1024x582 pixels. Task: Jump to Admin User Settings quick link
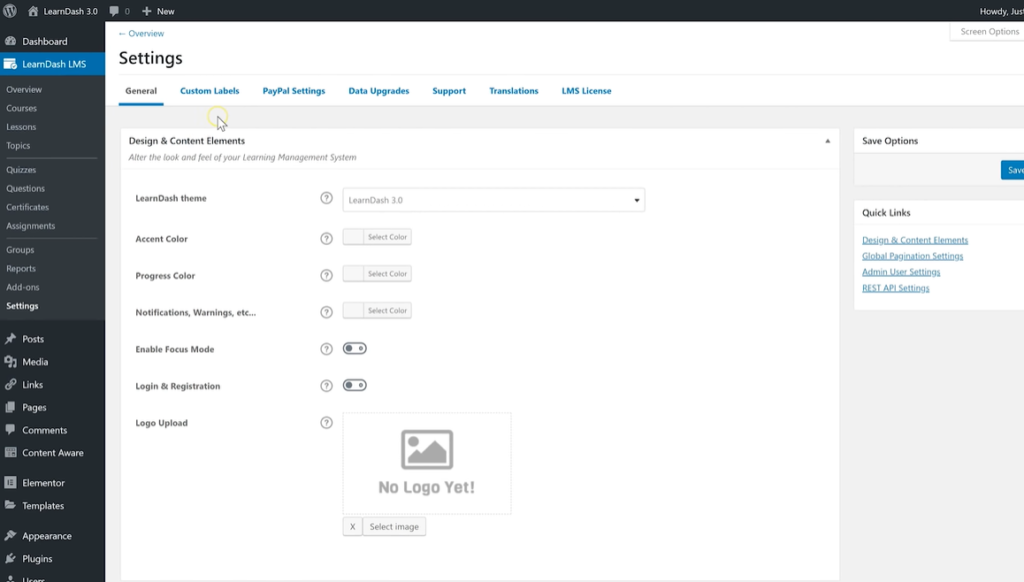[901, 272]
